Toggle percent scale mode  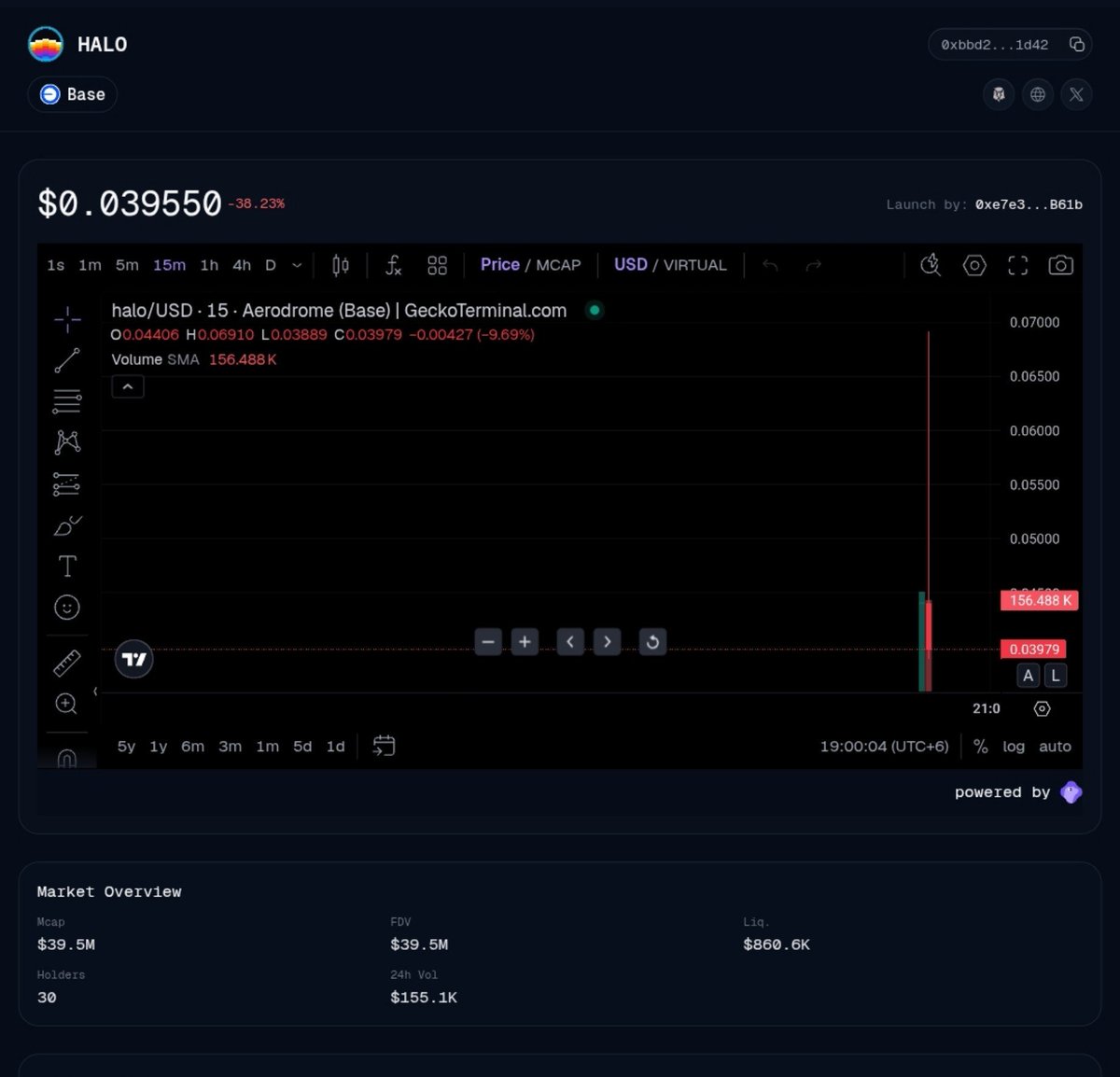[x=980, y=746]
